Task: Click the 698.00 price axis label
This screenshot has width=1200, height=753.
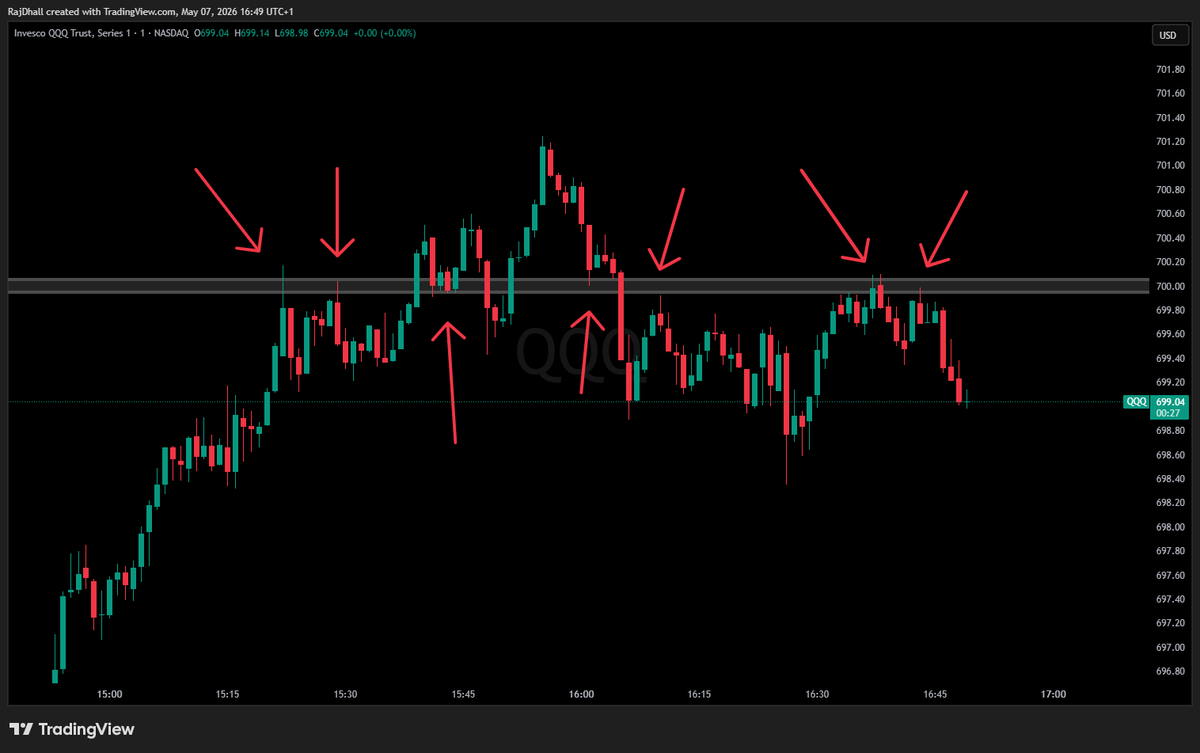Action: [x=1170, y=527]
